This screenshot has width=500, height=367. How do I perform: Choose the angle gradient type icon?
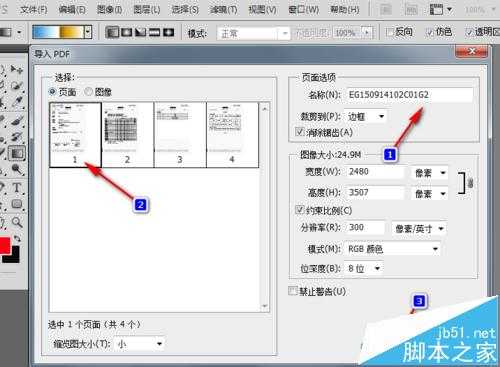141,32
